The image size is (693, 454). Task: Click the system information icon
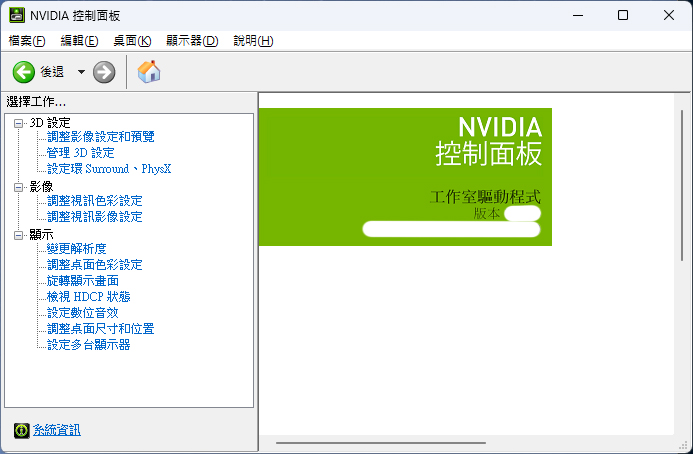point(21,430)
